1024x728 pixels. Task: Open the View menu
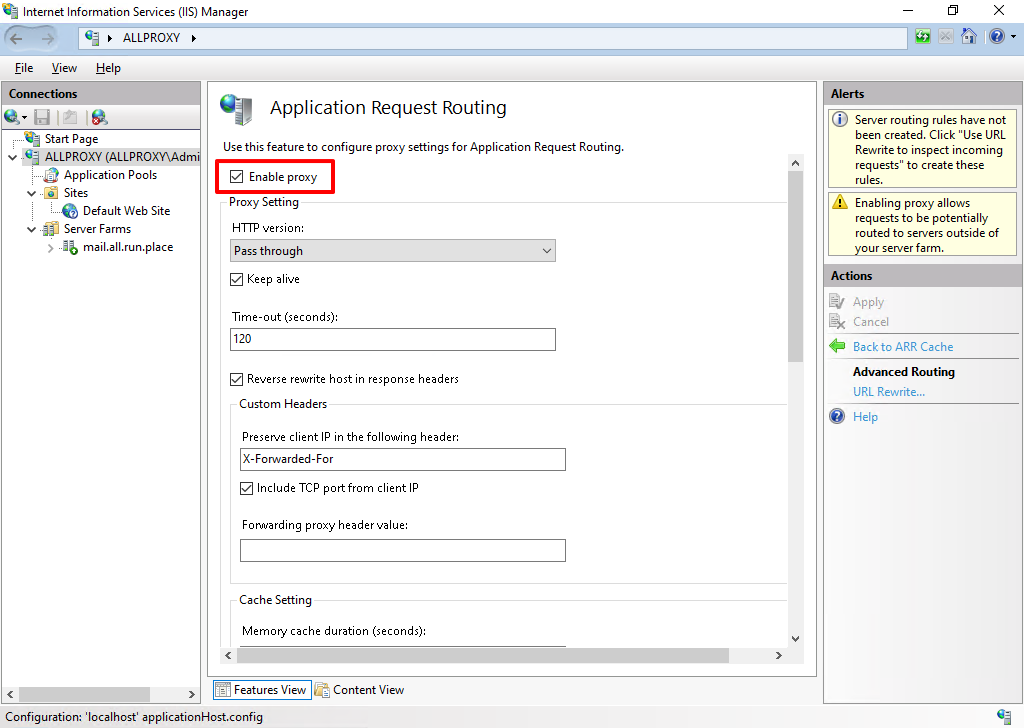(x=64, y=68)
